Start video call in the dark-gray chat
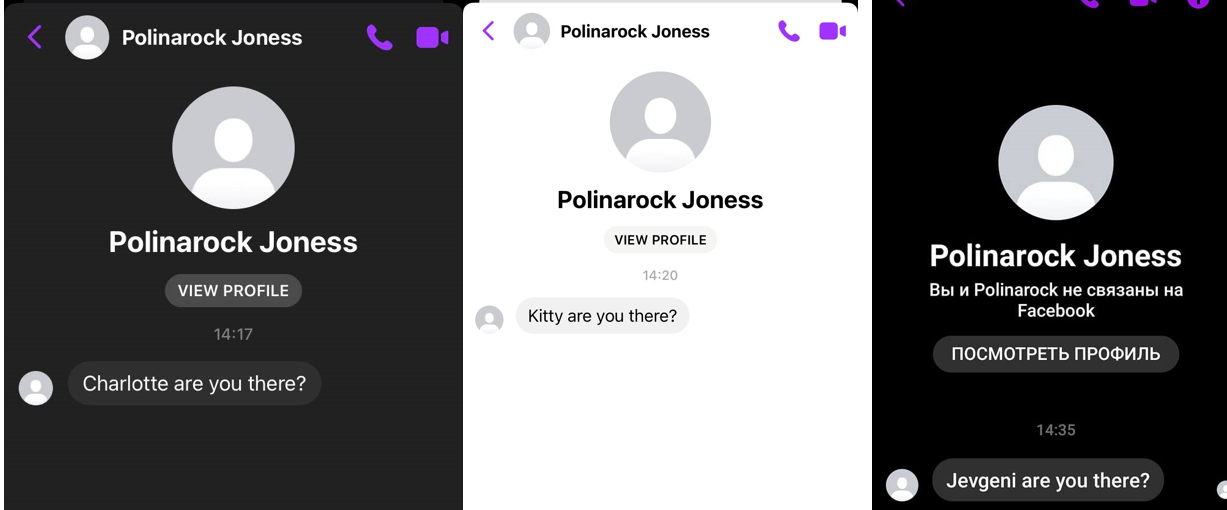This screenshot has height=510, width=1227. coord(432,38)
